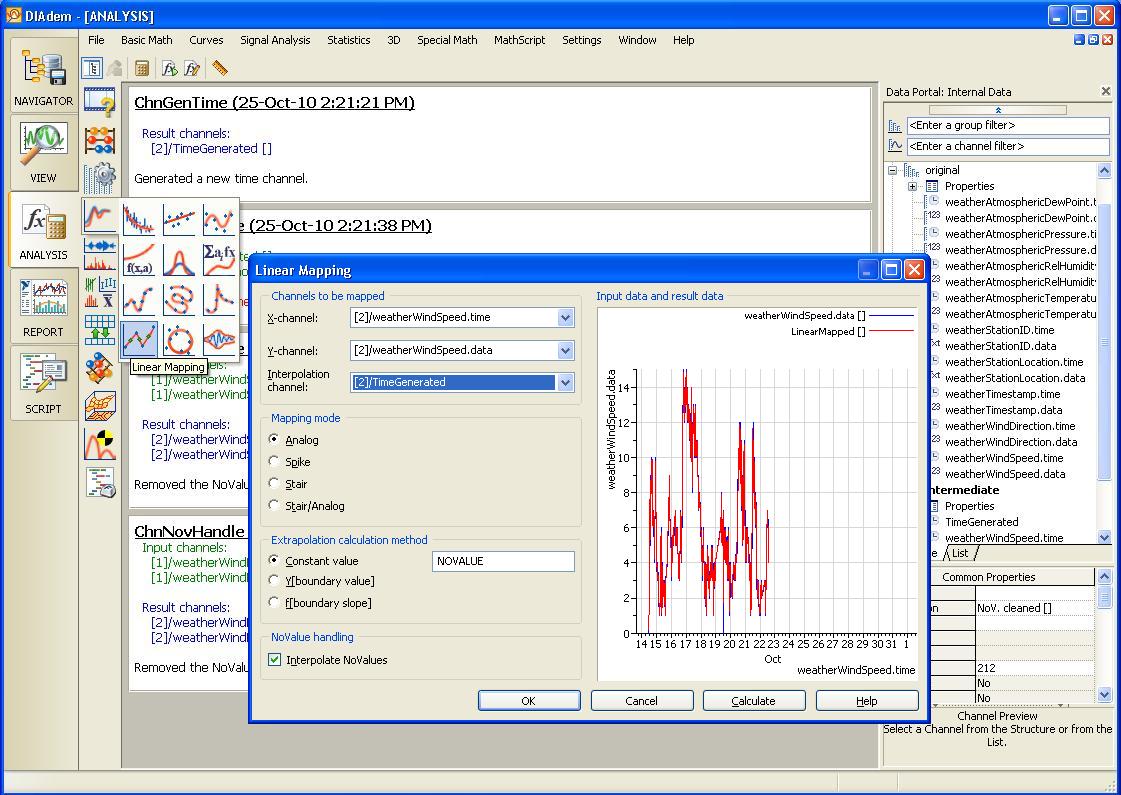Screen dimensions: 1121x795
Task: Click Cancel in the Linear Mapping dialog
Action: pyautogui.click(x=642, y=701)
